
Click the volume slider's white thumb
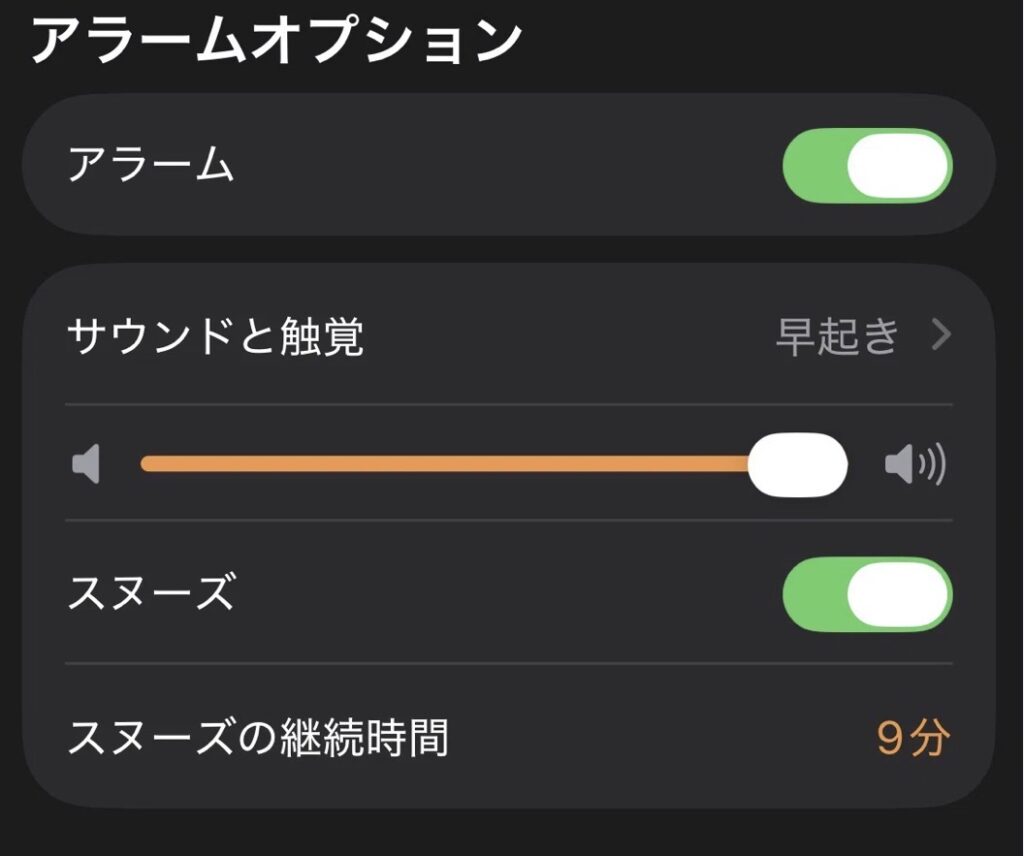[x=798, y=464]
